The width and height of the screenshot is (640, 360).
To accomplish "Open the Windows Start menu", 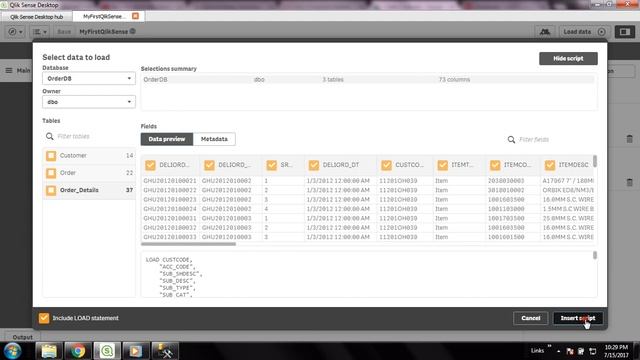I will click(x=12, y=351).
